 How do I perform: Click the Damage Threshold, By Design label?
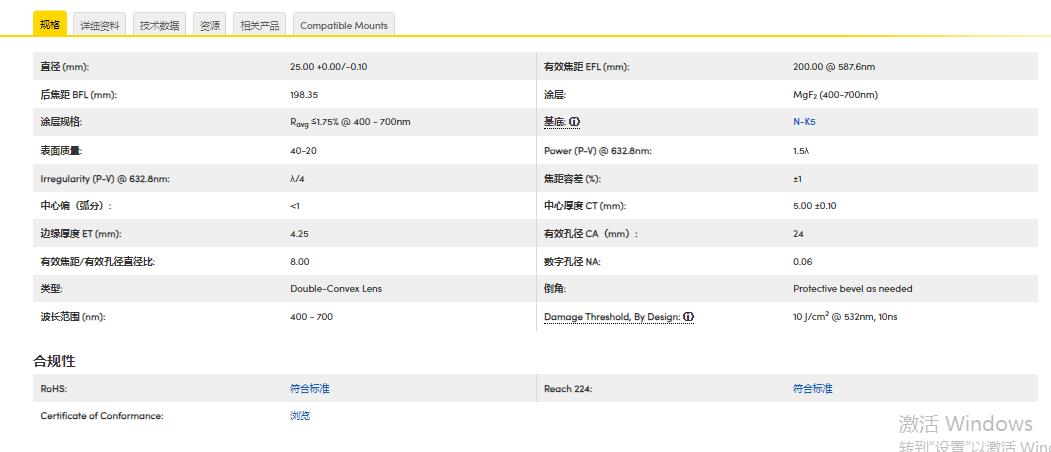tap(612, 317)
